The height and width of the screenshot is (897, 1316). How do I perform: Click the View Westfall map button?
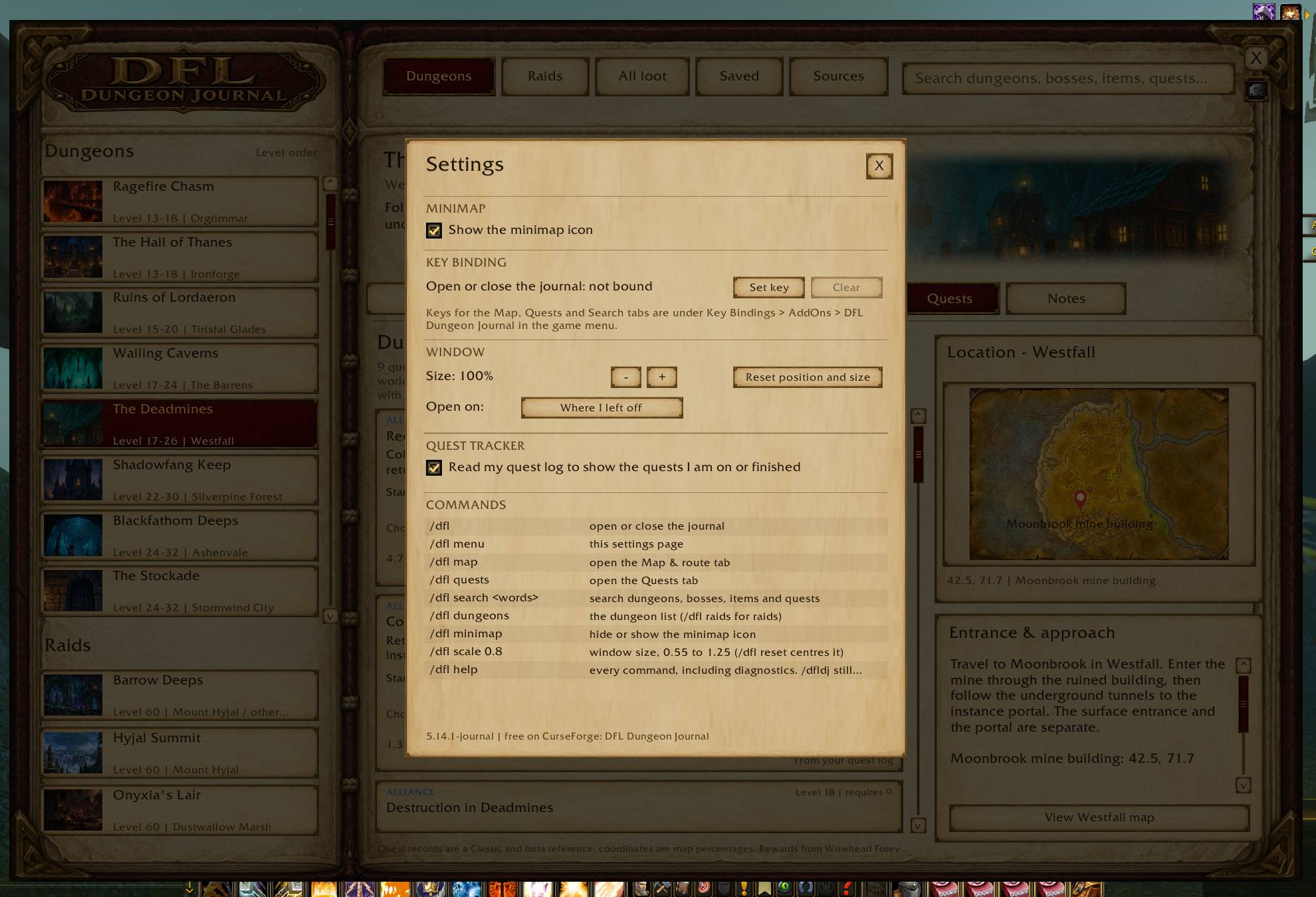[x=1099, y=817]
